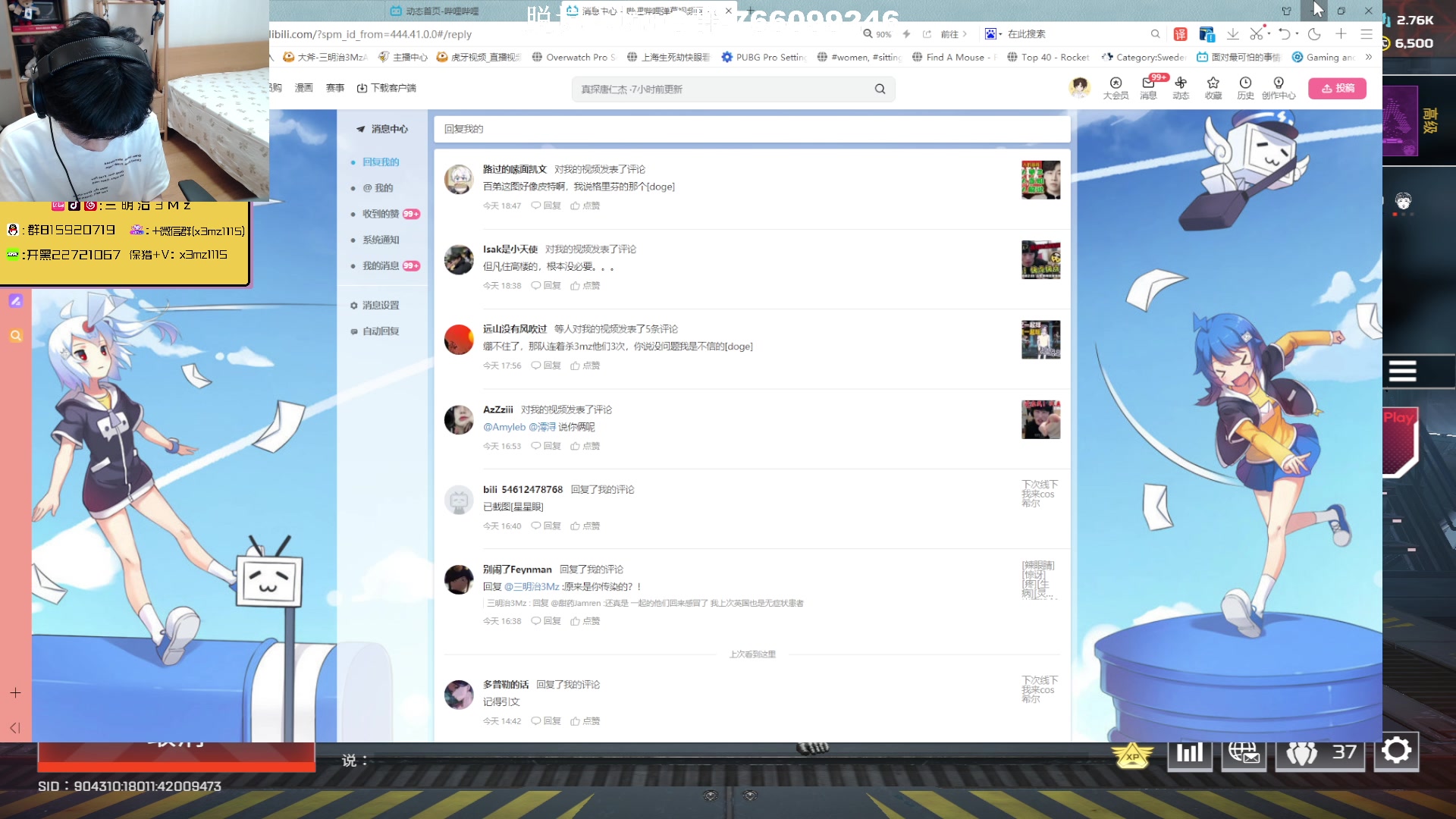Viewport: 1456px width, 819px height.
Task: Click the red 译 translate extension icon
Action: 1181,34
